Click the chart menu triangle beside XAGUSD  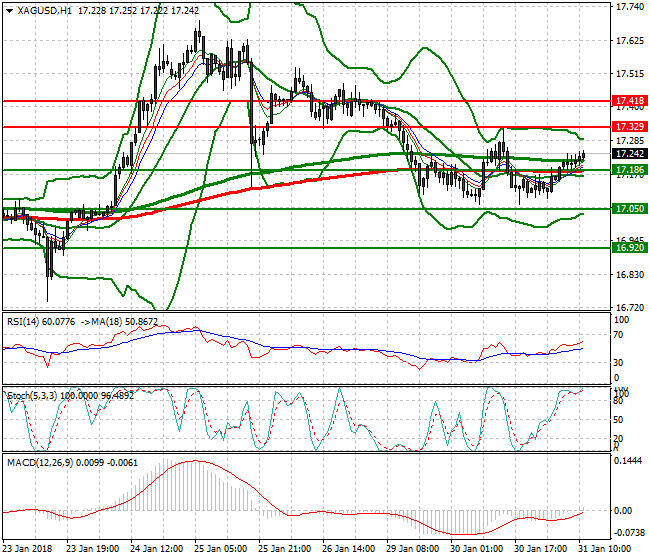10,11
